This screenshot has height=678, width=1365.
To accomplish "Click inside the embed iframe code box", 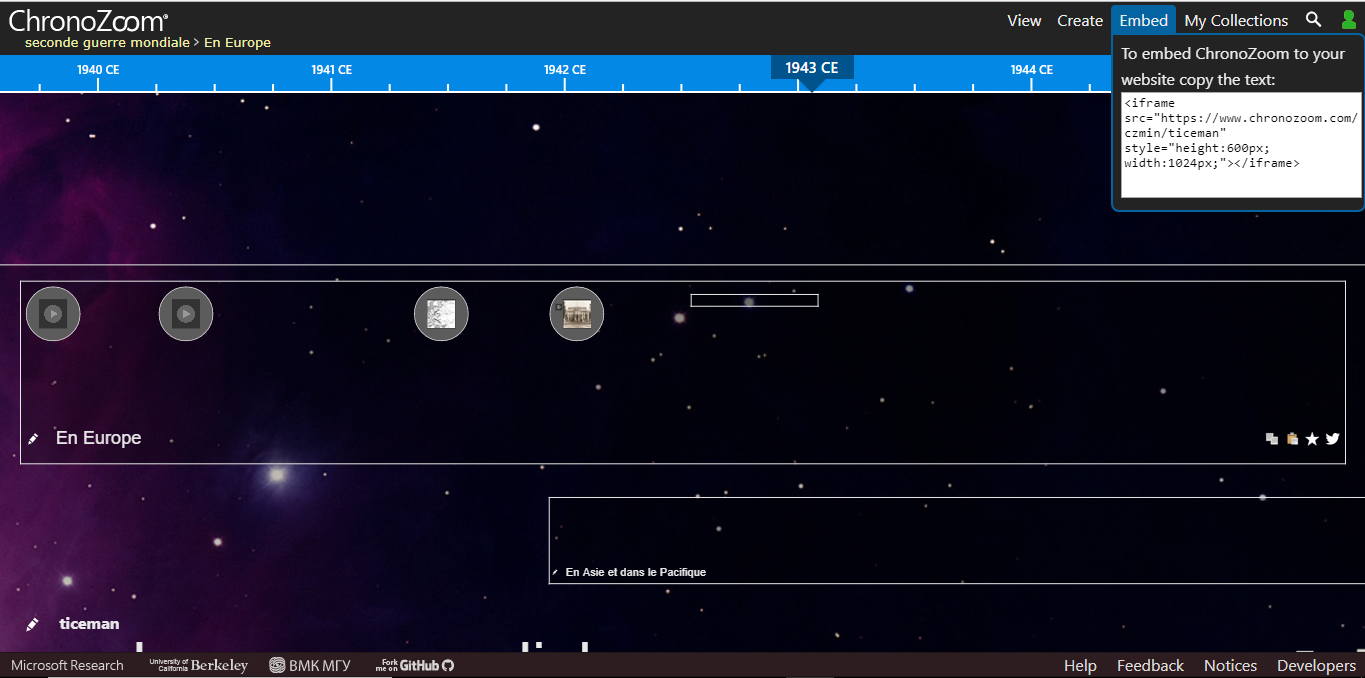I will (1241, 145).
